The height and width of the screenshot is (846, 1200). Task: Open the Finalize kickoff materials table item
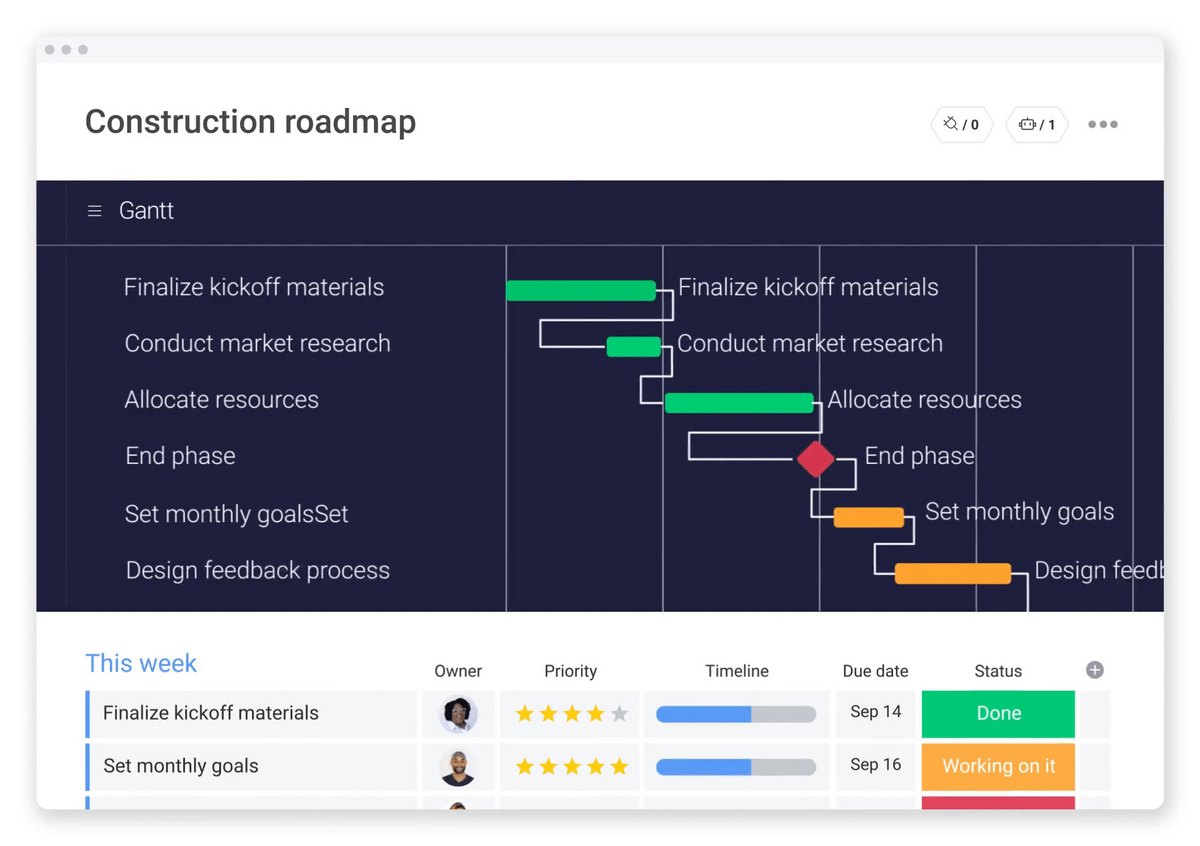(211, 714)
